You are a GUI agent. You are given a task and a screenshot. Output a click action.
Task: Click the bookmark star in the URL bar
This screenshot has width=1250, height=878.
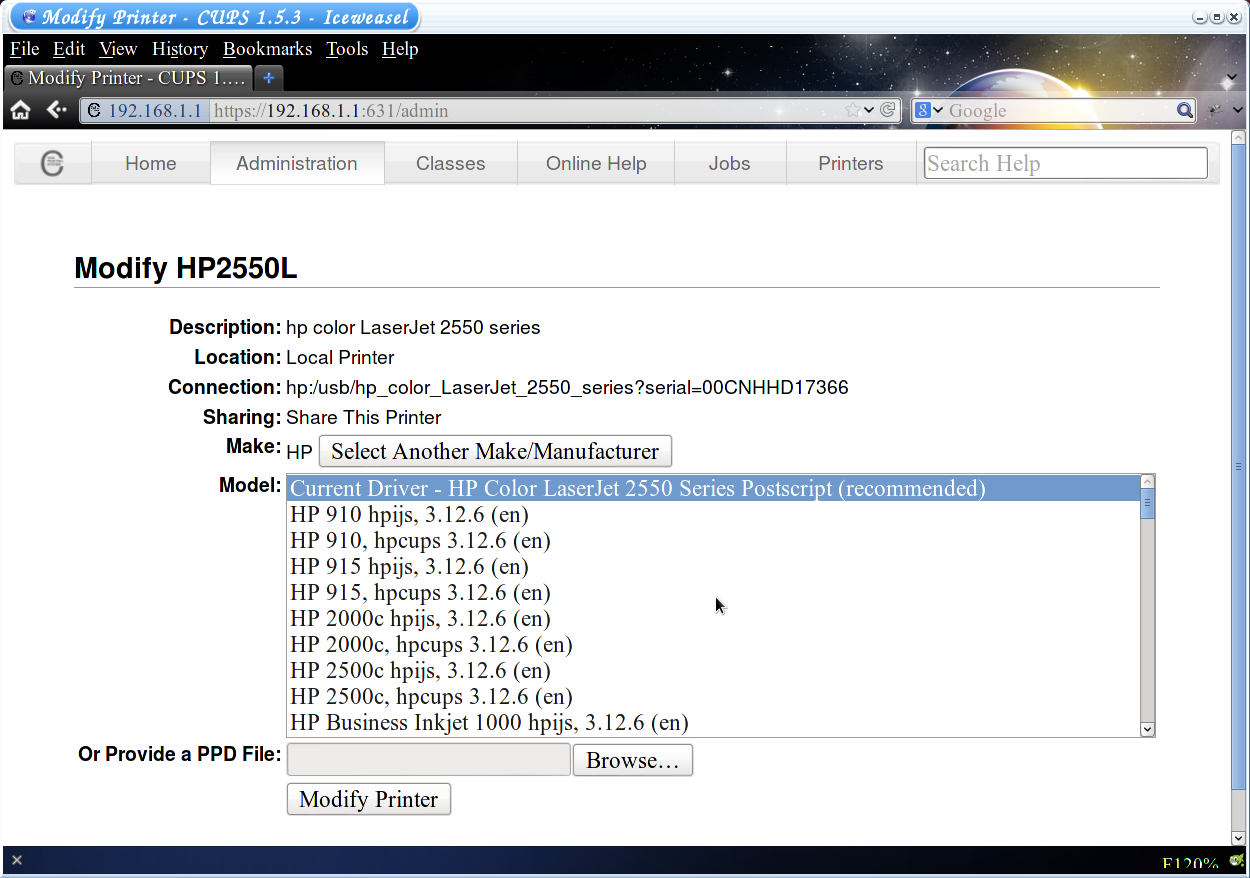[x=852, y=111]
